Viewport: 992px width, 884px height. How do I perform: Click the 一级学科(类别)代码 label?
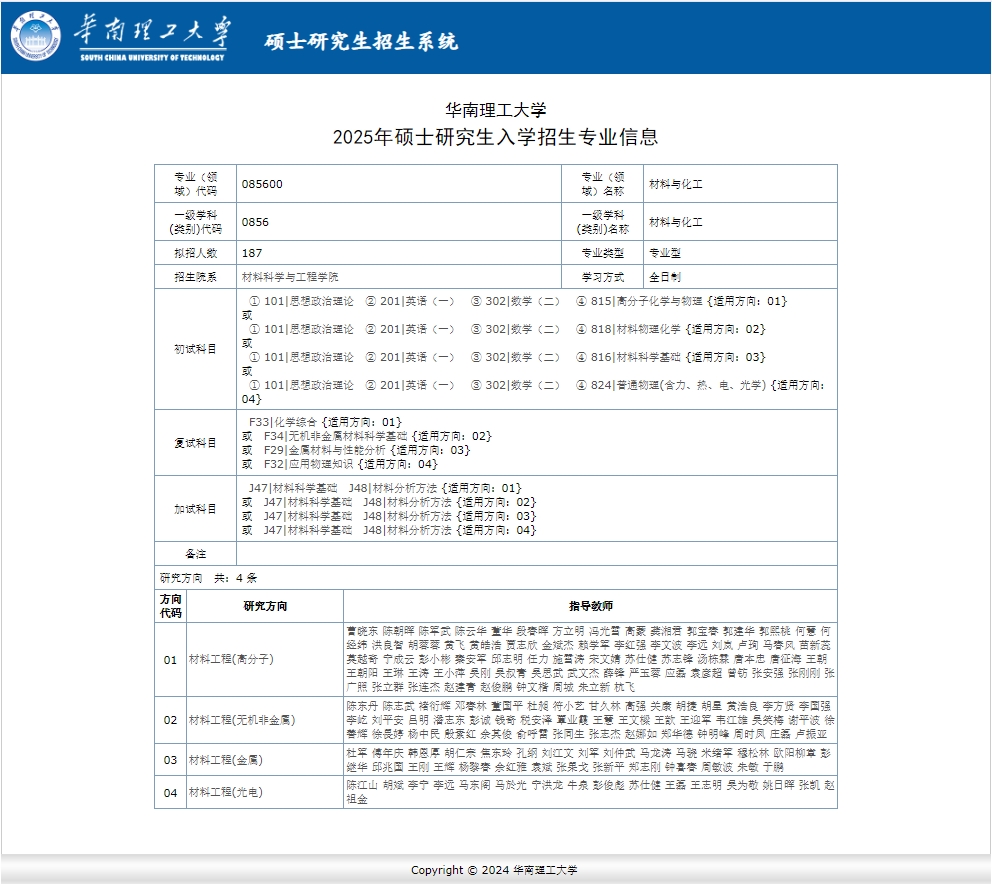click(x=195, y=222)
